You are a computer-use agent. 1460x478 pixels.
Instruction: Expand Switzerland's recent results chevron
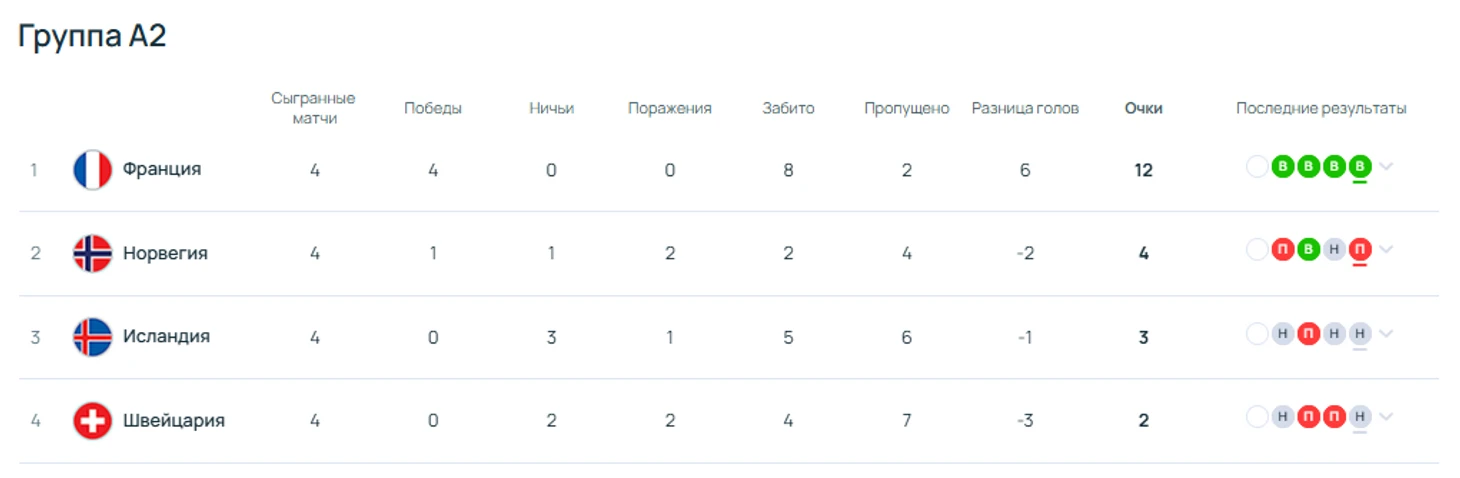1385,417
